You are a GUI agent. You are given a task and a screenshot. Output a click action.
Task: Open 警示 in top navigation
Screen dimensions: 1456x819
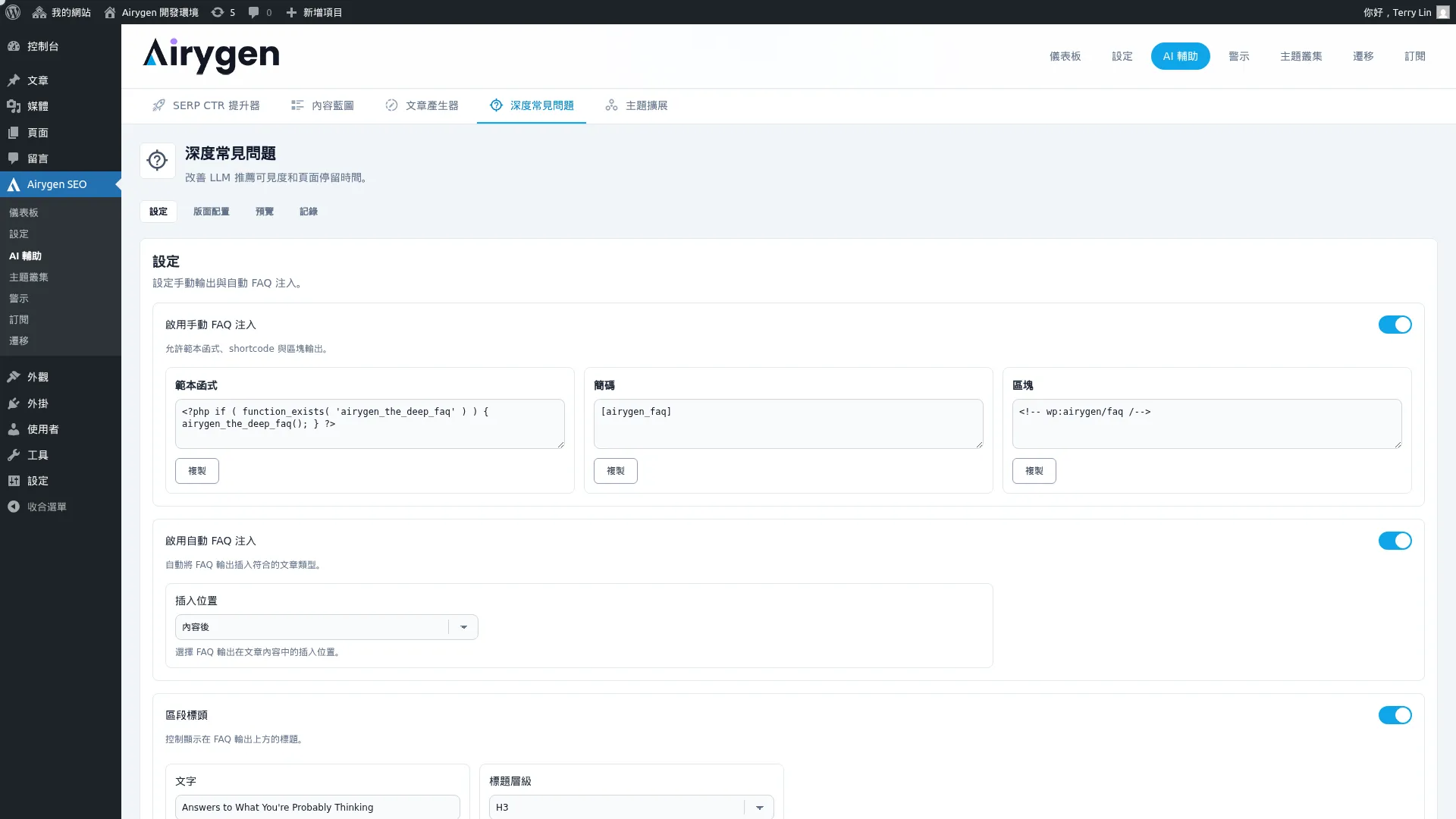tap(1239, 56)
